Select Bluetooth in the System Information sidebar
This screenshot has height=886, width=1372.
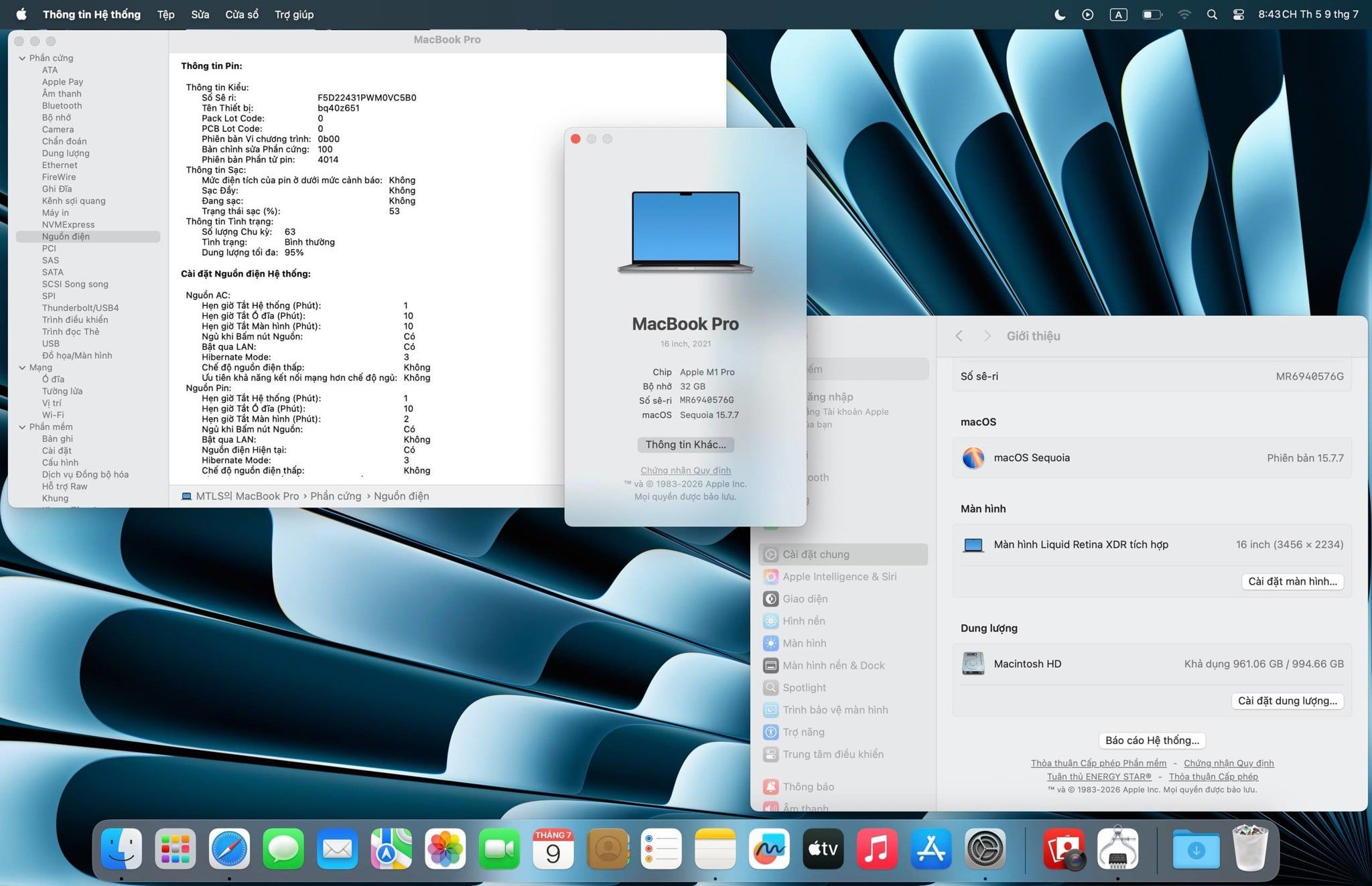[62, 106]
